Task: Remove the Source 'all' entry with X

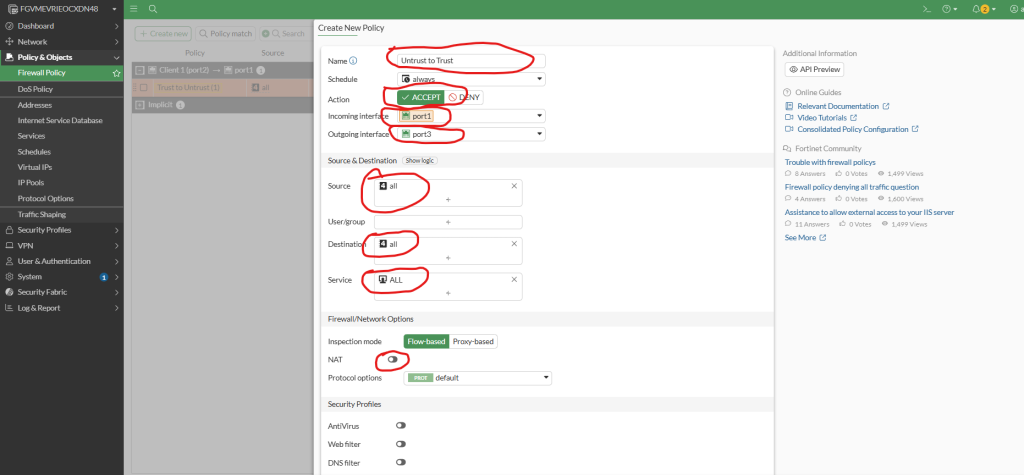Action: (x=514, y=186)
